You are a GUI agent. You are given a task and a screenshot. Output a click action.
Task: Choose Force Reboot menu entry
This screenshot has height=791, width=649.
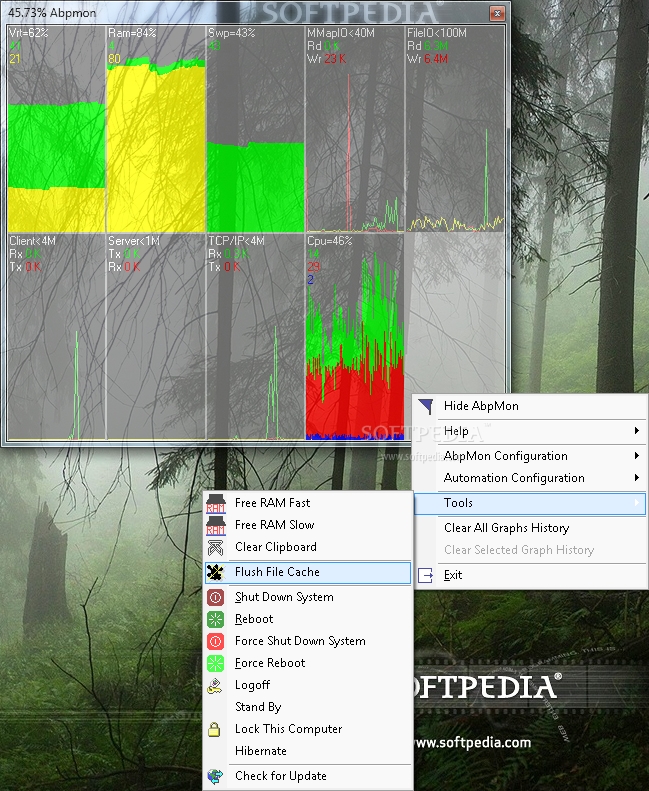[x=308, y=663]
